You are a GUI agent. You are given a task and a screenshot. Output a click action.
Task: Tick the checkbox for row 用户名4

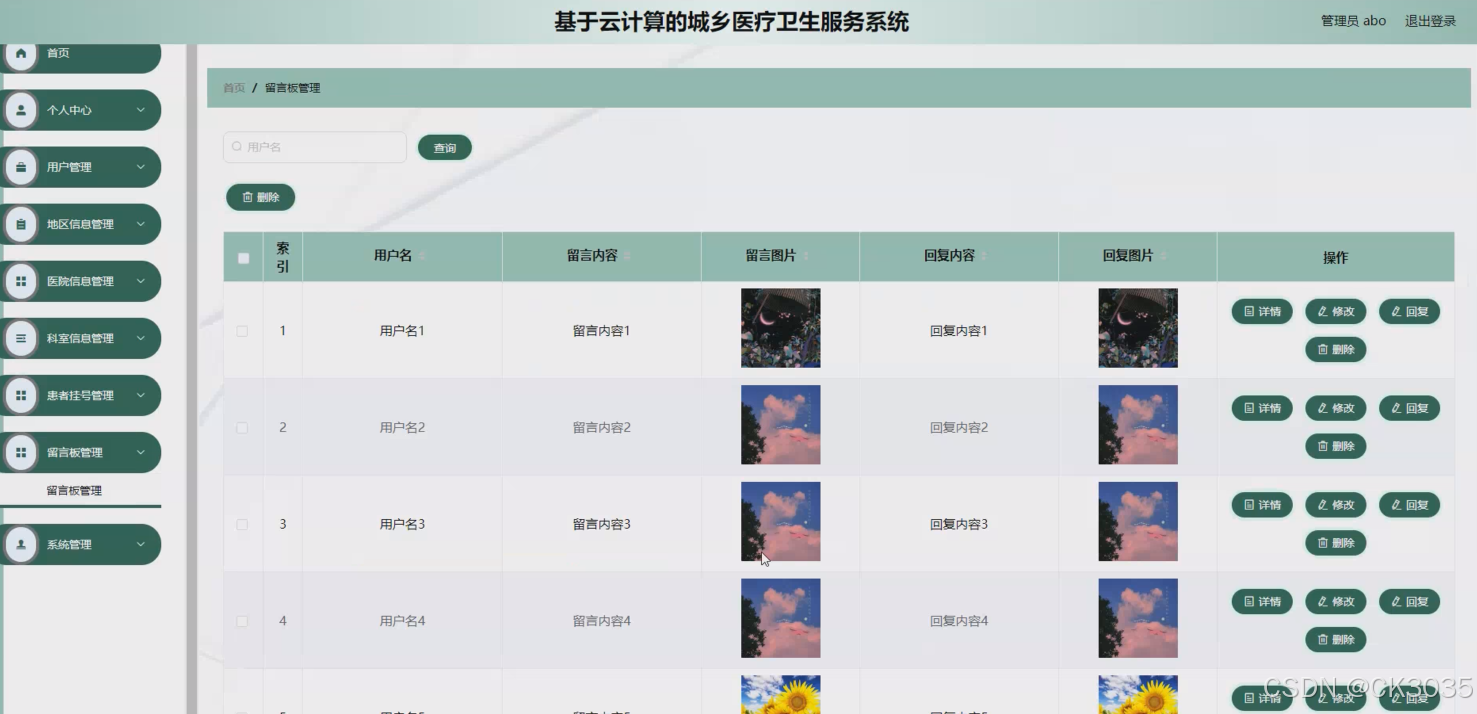242,621
